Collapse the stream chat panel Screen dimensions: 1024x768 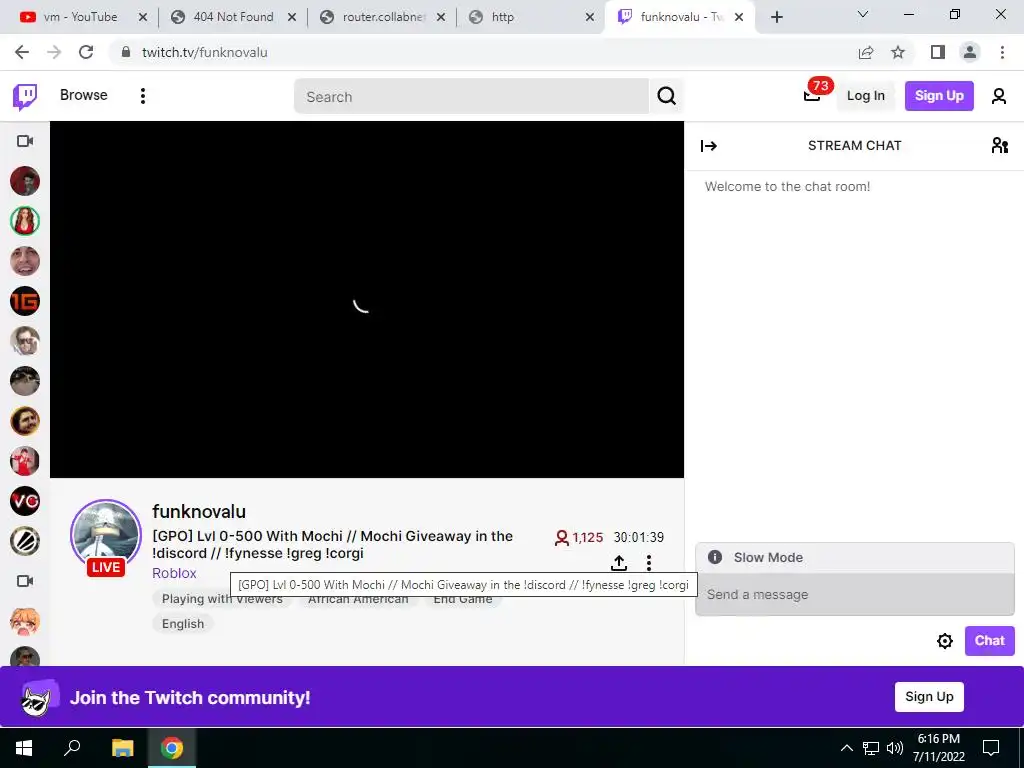pyautogui.click(x=709, y=146)
